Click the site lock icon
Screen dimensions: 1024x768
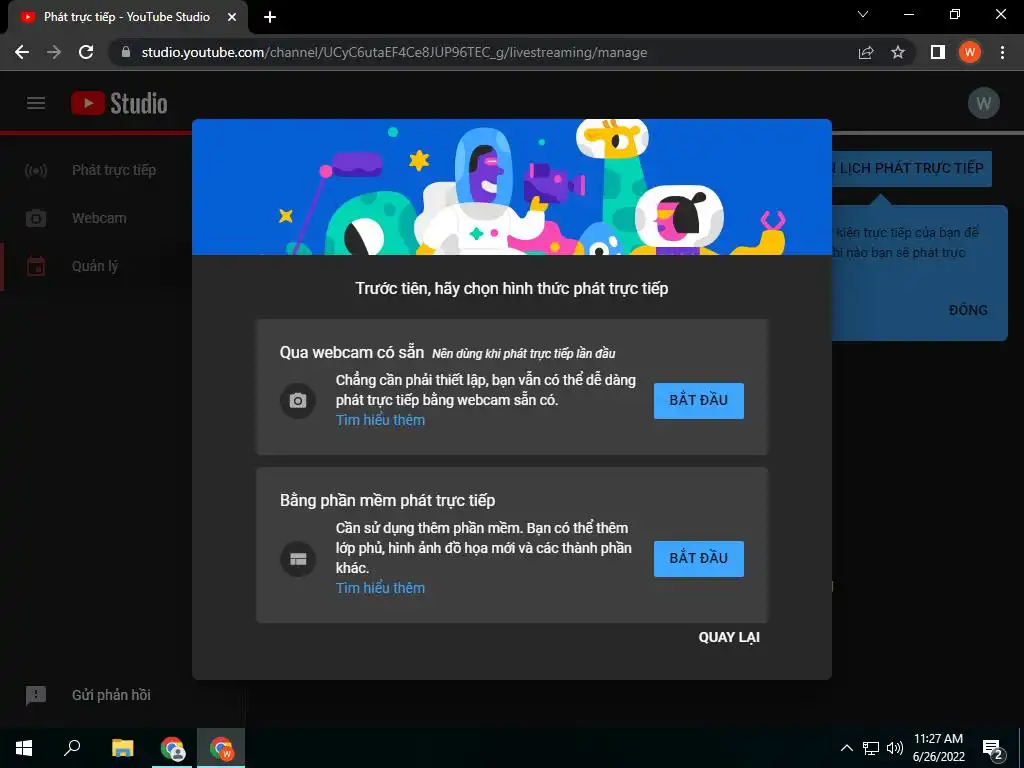tap(126, 52)
